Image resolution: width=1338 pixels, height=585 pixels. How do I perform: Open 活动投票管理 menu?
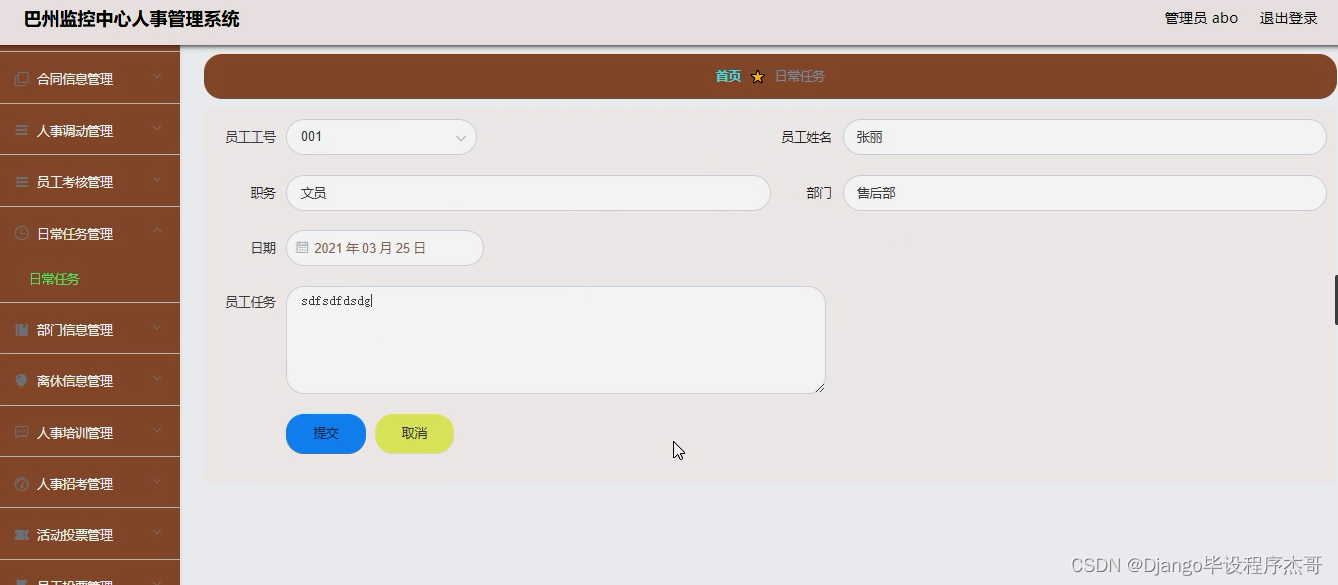90,534
